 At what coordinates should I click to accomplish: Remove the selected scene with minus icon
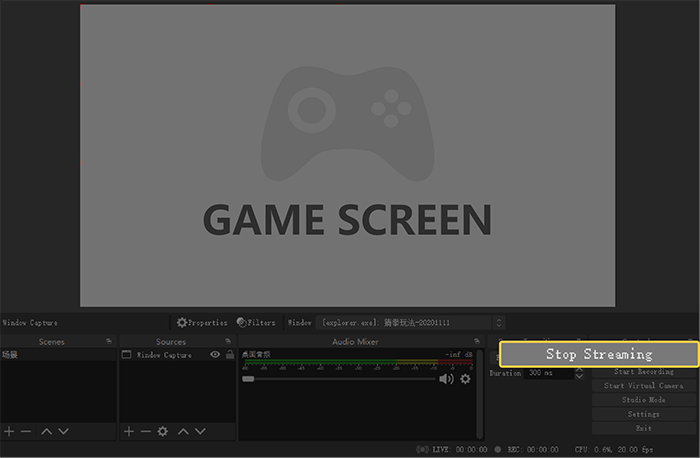click(26, 431)
